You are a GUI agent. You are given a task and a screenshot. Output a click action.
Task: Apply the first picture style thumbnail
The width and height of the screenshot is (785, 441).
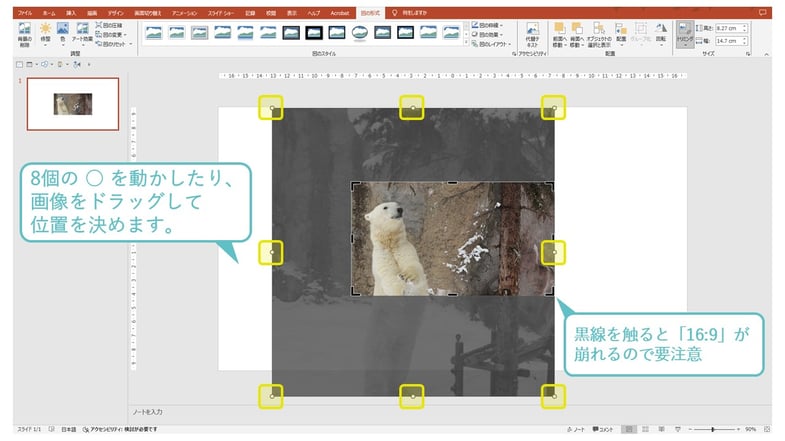pos(154,33)
